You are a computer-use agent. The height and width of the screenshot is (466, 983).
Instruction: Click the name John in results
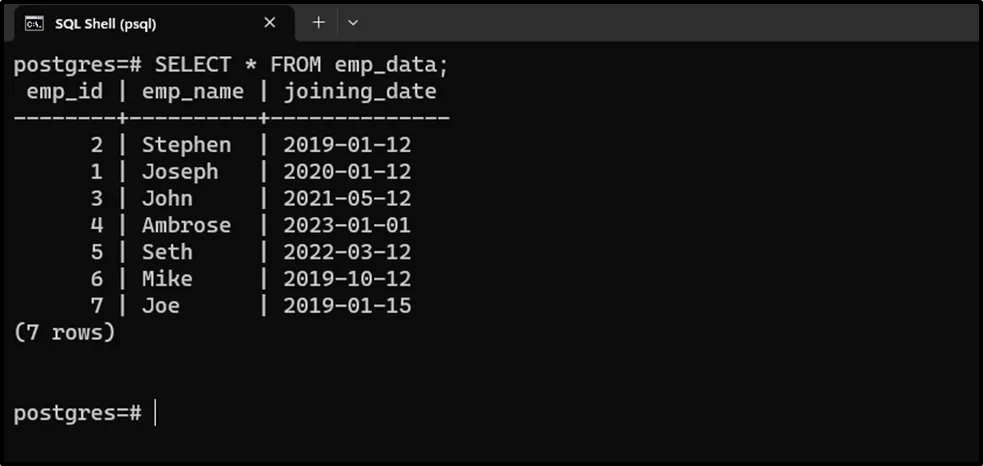(167, 198)
